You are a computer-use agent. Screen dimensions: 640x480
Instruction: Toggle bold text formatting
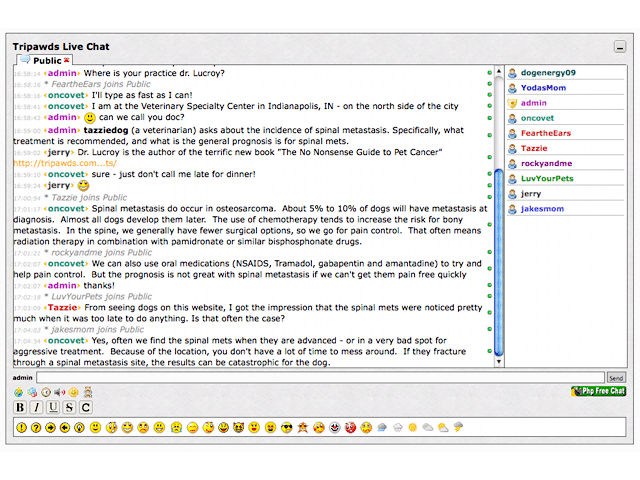tap(20, 407)
